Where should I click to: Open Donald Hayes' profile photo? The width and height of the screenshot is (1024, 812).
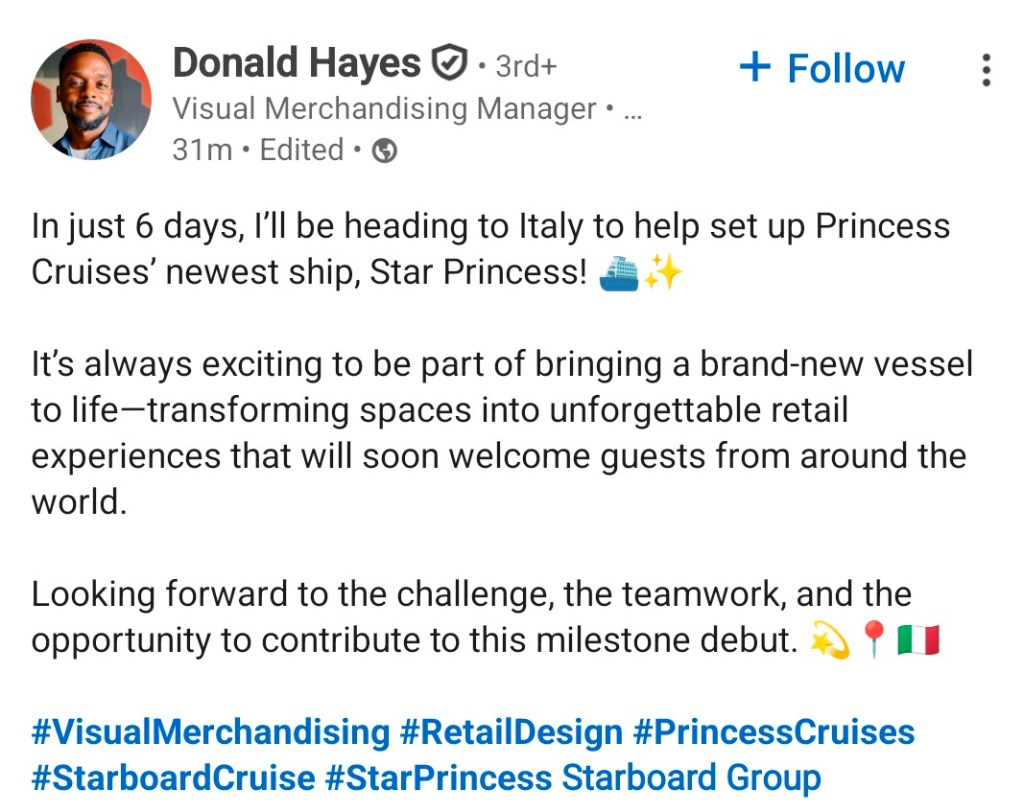pos(92,99)
